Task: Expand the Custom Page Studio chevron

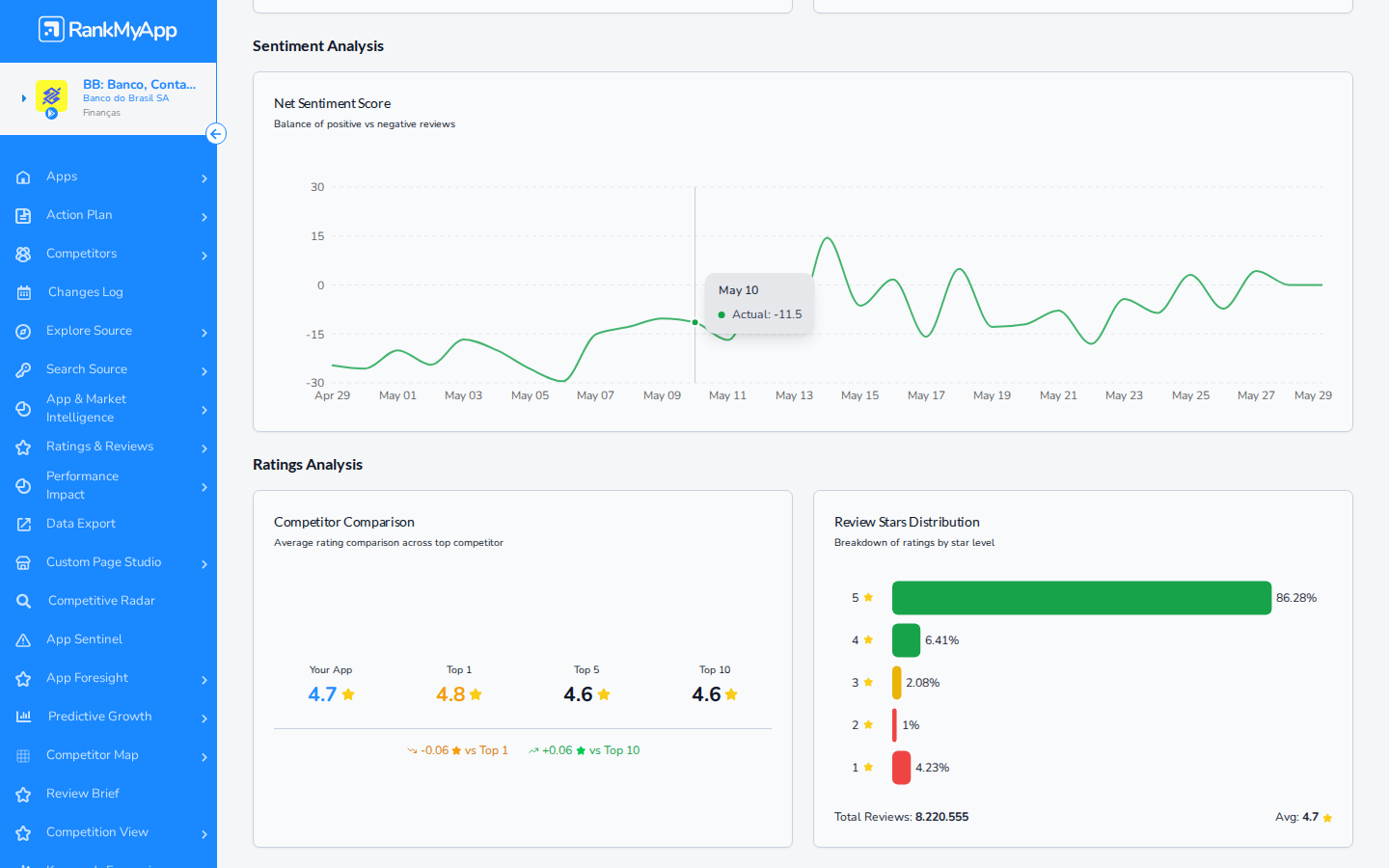Action: 204,564
